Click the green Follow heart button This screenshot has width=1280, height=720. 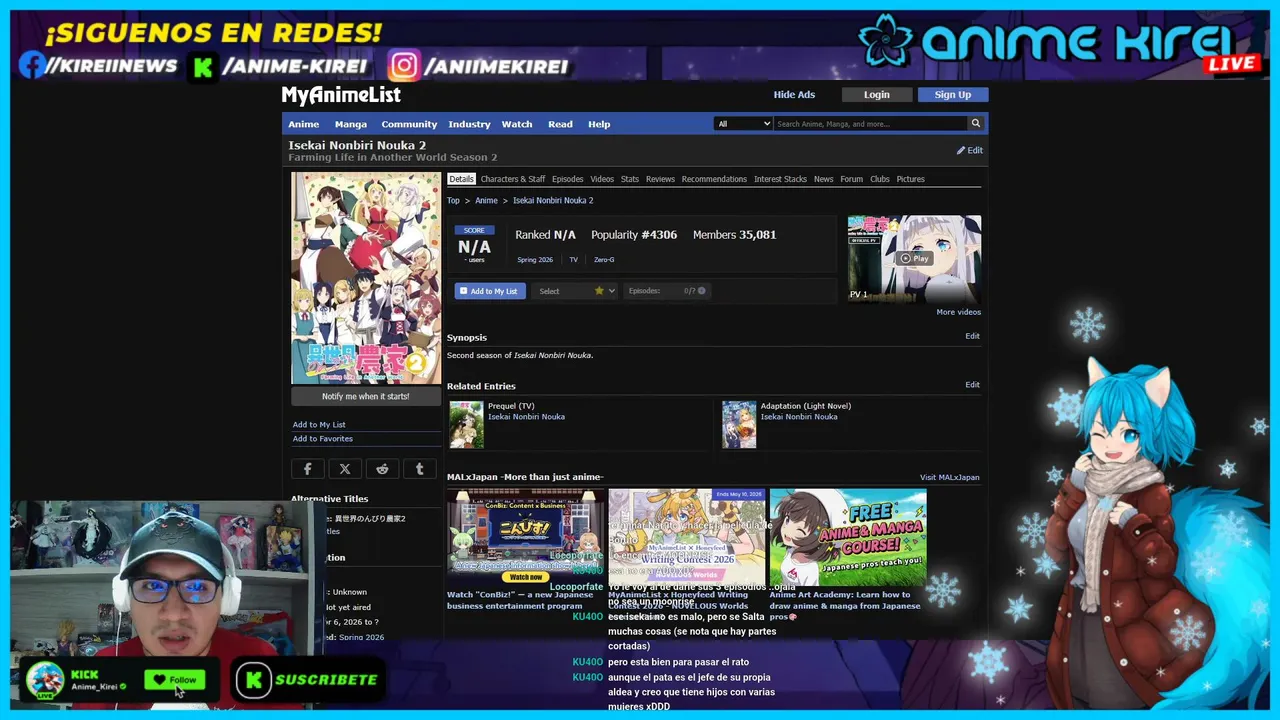click(x=175, y=680)
